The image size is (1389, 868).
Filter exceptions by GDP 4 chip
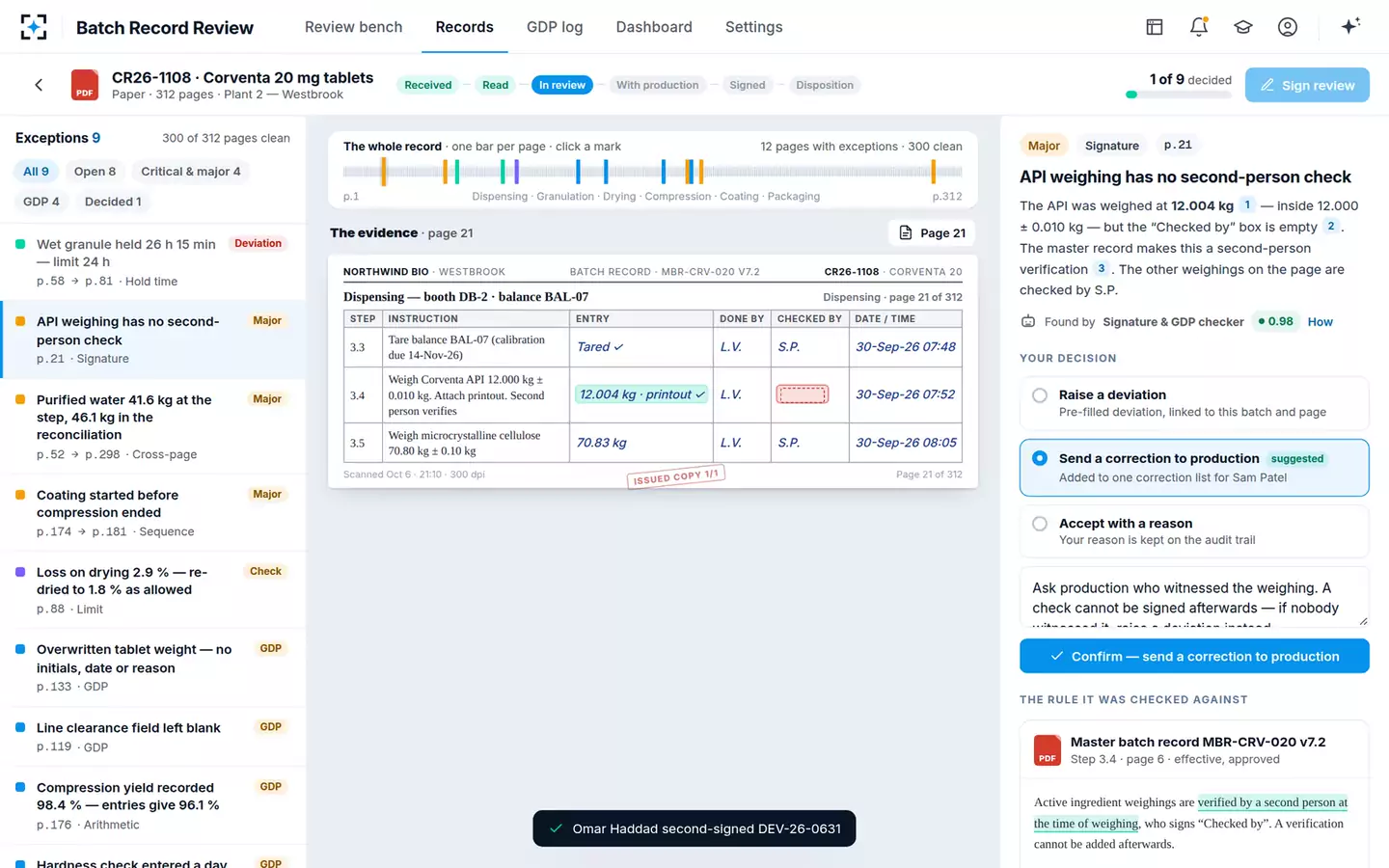click(41, 202)
